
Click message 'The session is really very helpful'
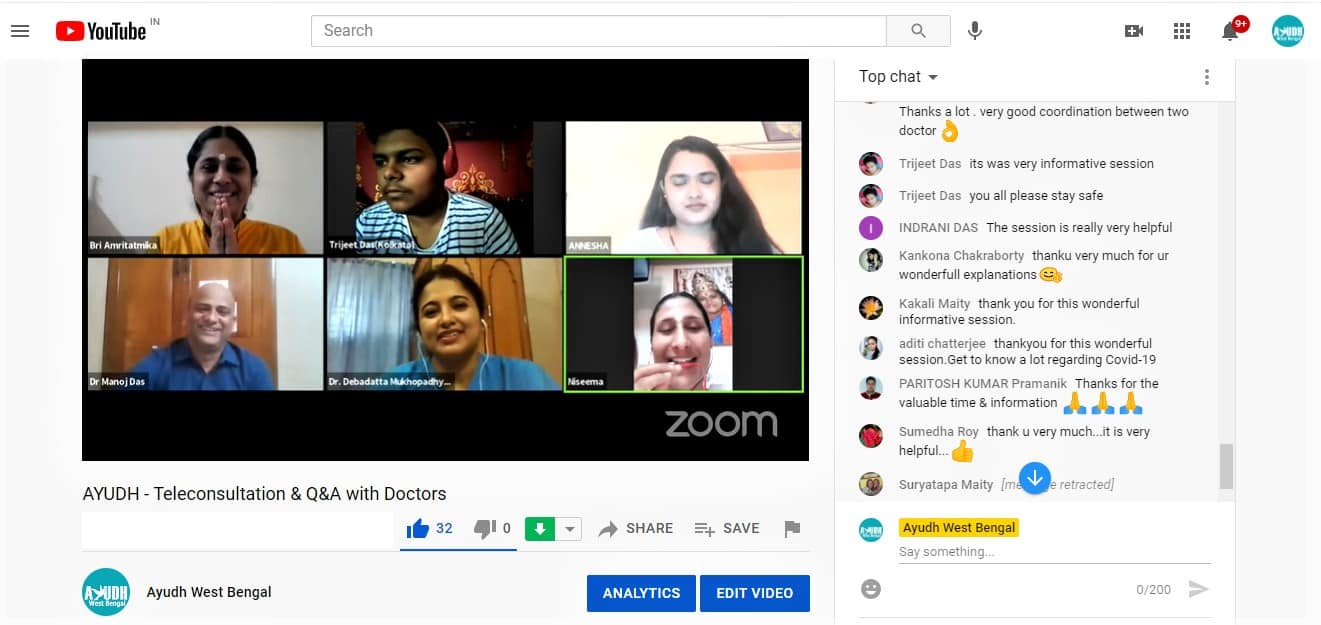[1079, 228]
